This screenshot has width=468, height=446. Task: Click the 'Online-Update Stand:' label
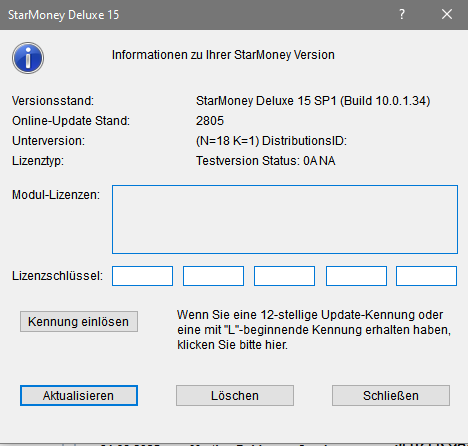coord(71,121)
